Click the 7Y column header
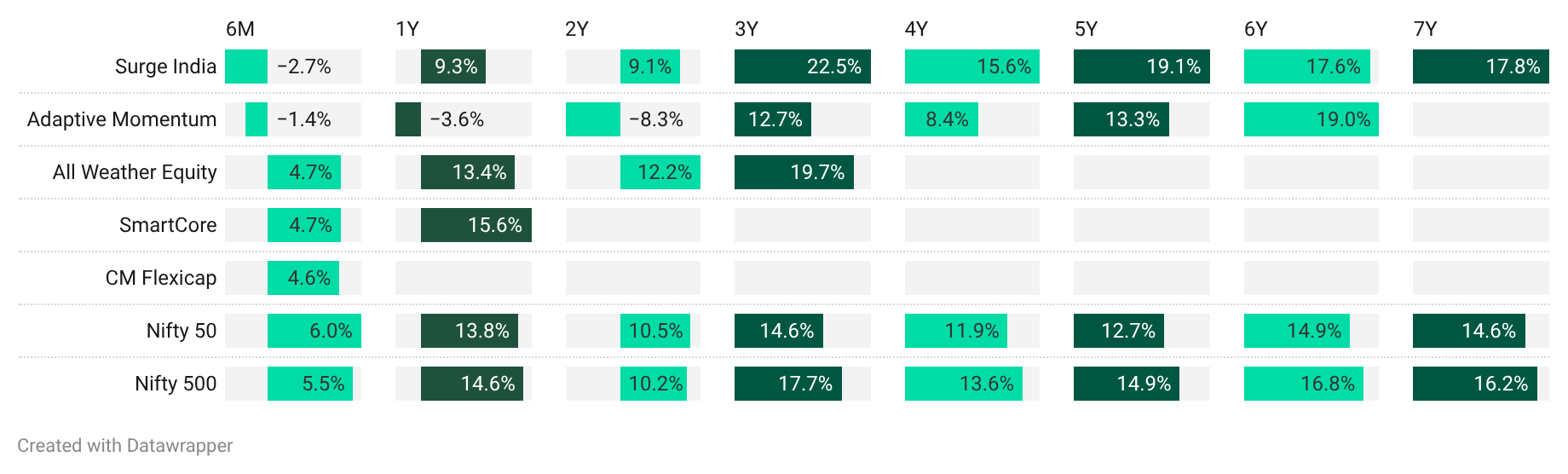The width and height of the screenshot is (1568, 474). click(1425, 29)
